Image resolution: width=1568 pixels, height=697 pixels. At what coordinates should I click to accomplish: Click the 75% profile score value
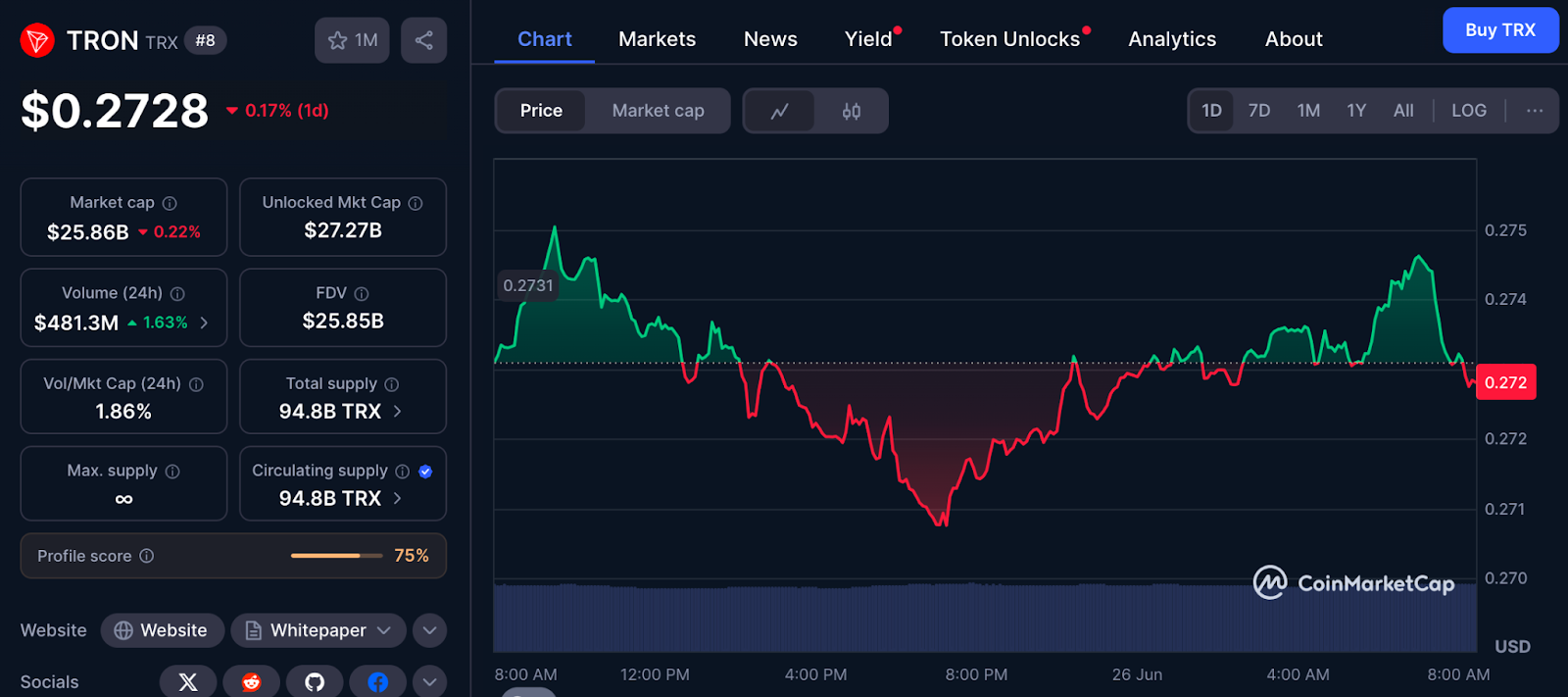coord(412,556)
